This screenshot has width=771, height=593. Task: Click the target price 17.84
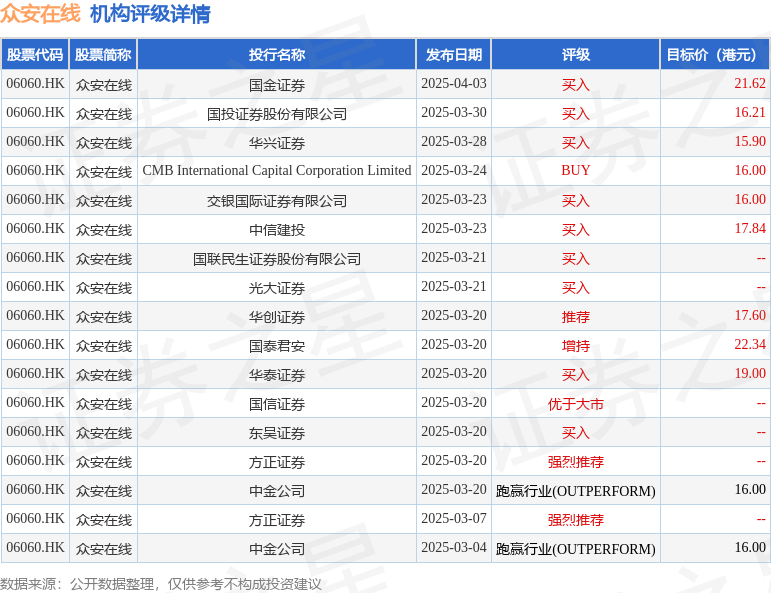tap(750, 228)
